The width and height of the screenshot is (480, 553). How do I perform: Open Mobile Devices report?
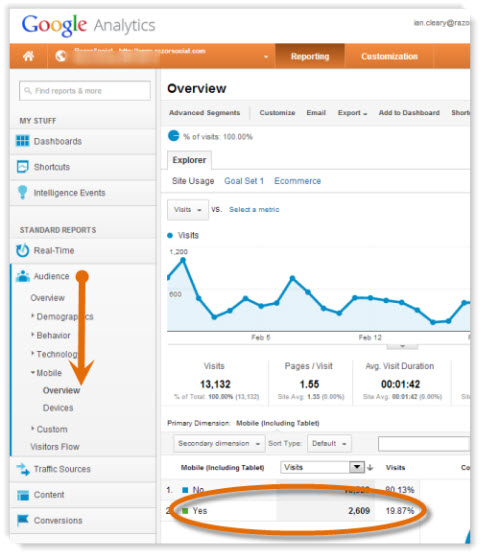[58, 408]
